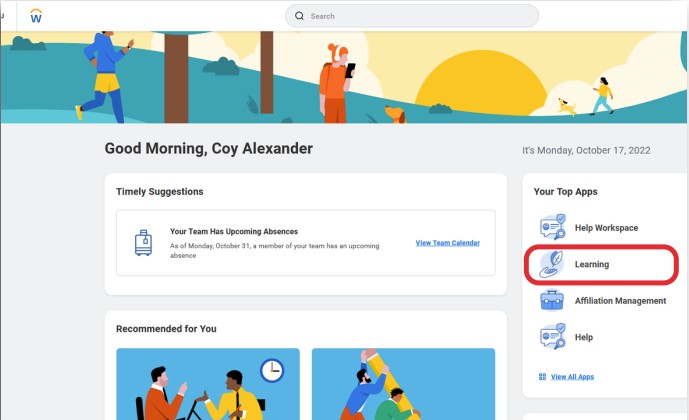Image resolution: width=689 pixels, height=420 pixels.
Task: Open Affiliation Management via its text label
Action: pos(620,301)
